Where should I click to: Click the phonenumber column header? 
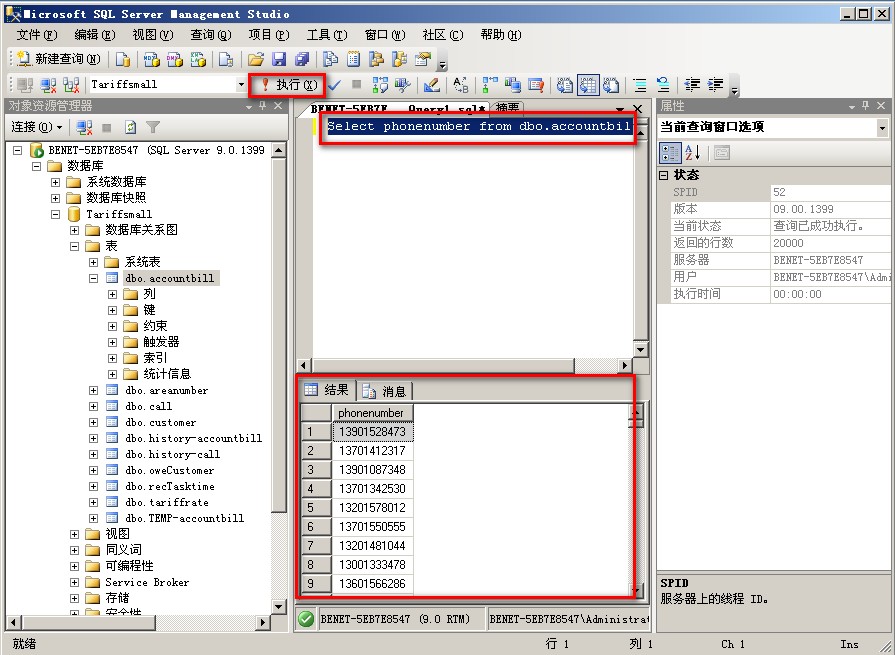[372, 413]
